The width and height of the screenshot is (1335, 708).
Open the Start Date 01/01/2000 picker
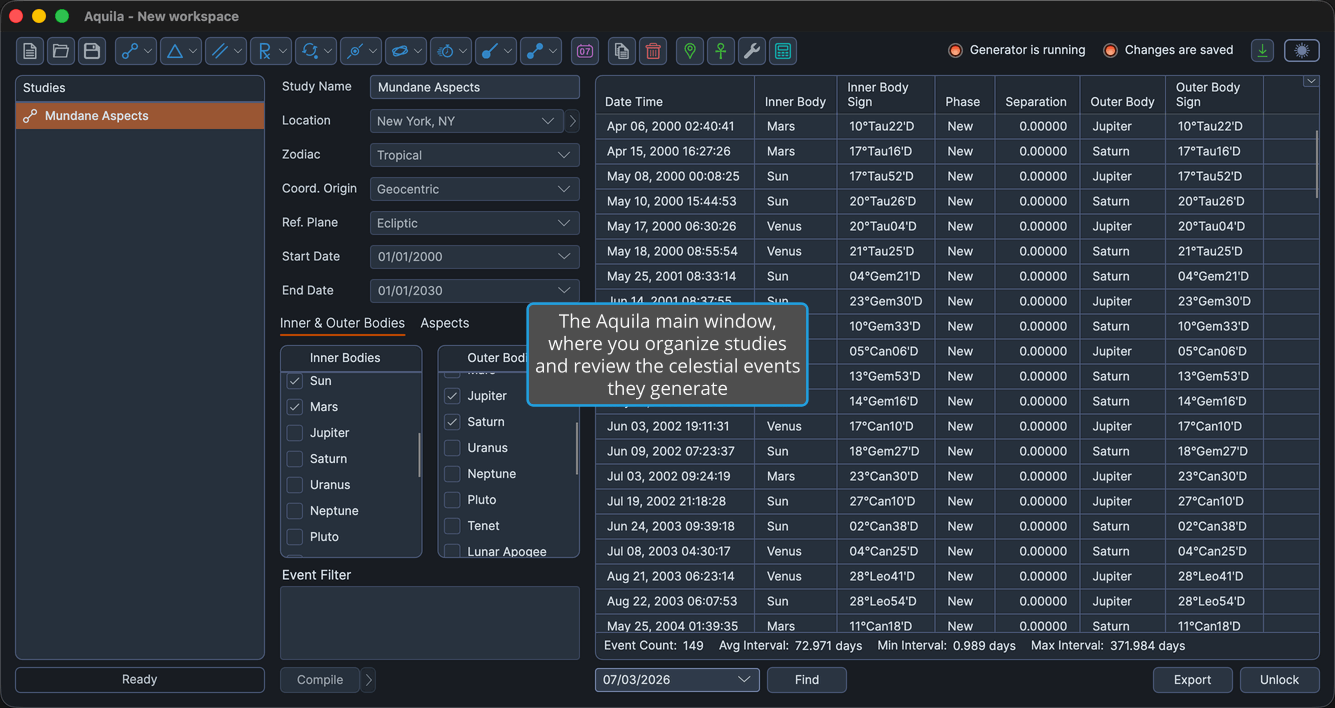474,257
